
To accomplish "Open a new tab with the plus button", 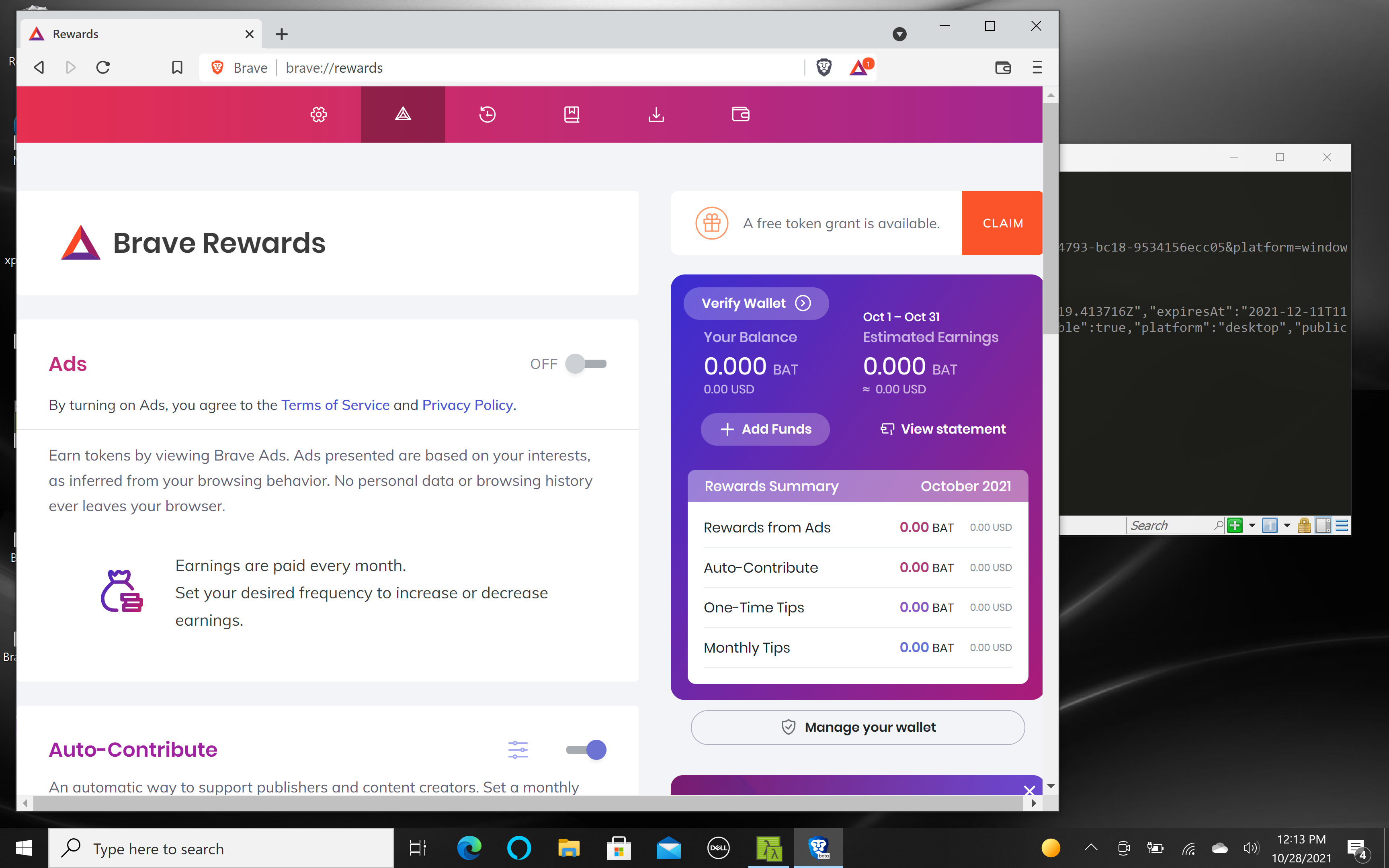I will tap(281, 35).
